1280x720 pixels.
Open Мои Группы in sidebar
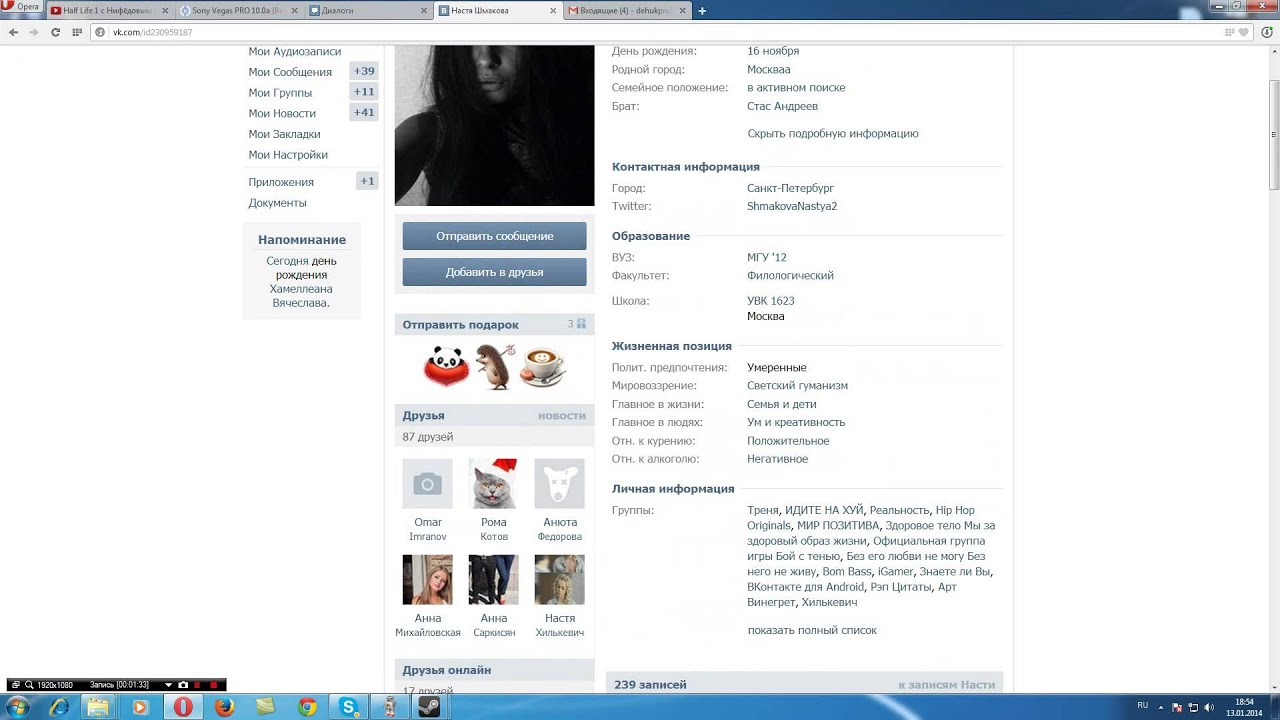[280, 93]
